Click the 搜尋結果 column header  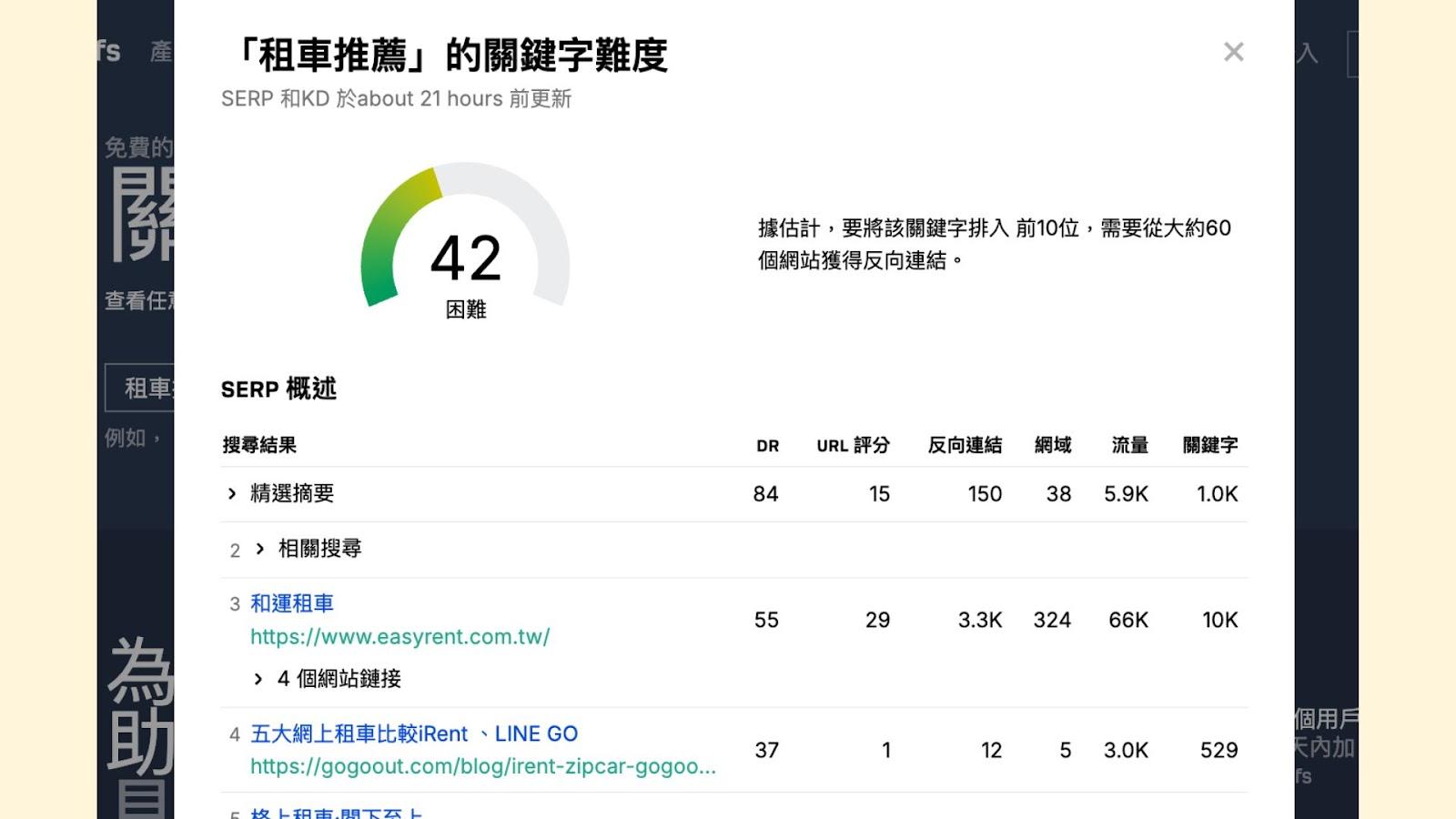[x=259, y=445]
